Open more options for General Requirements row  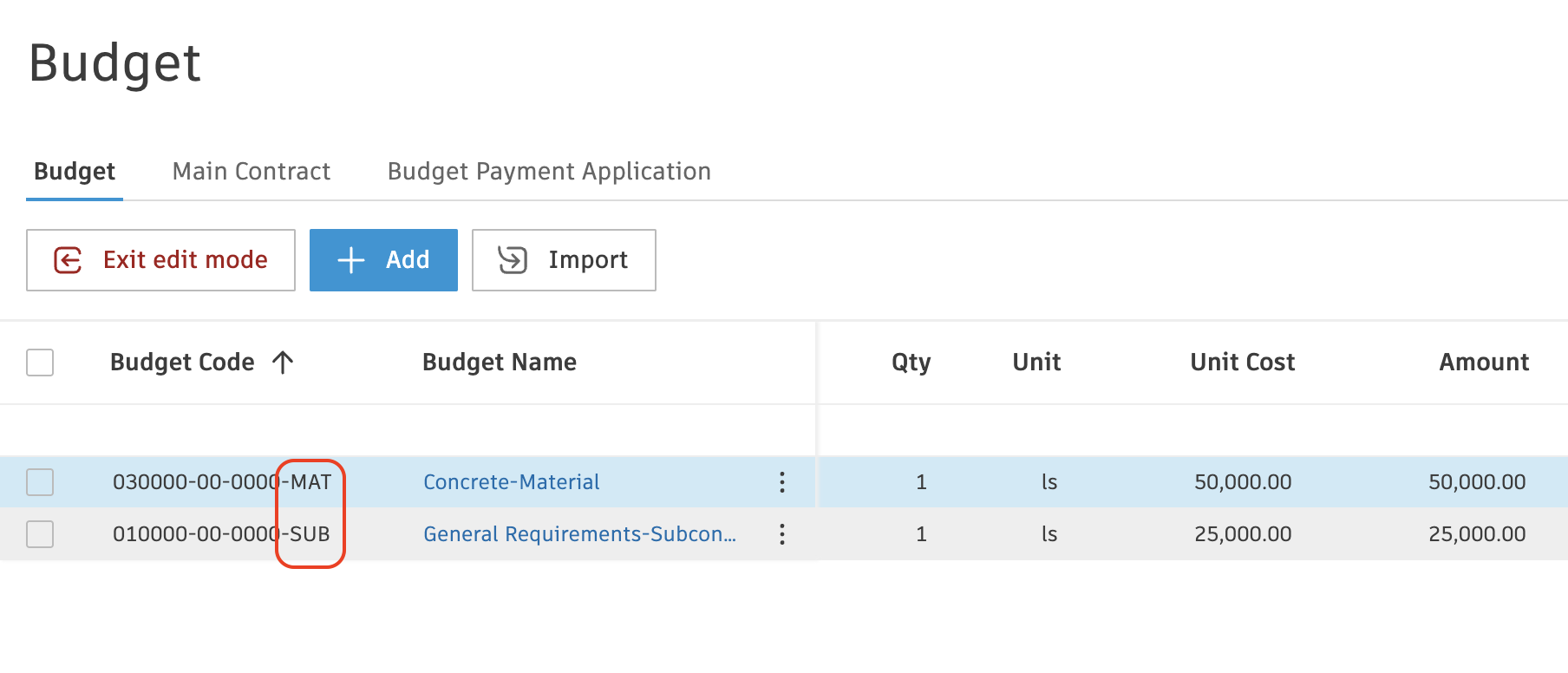(782, 534)
